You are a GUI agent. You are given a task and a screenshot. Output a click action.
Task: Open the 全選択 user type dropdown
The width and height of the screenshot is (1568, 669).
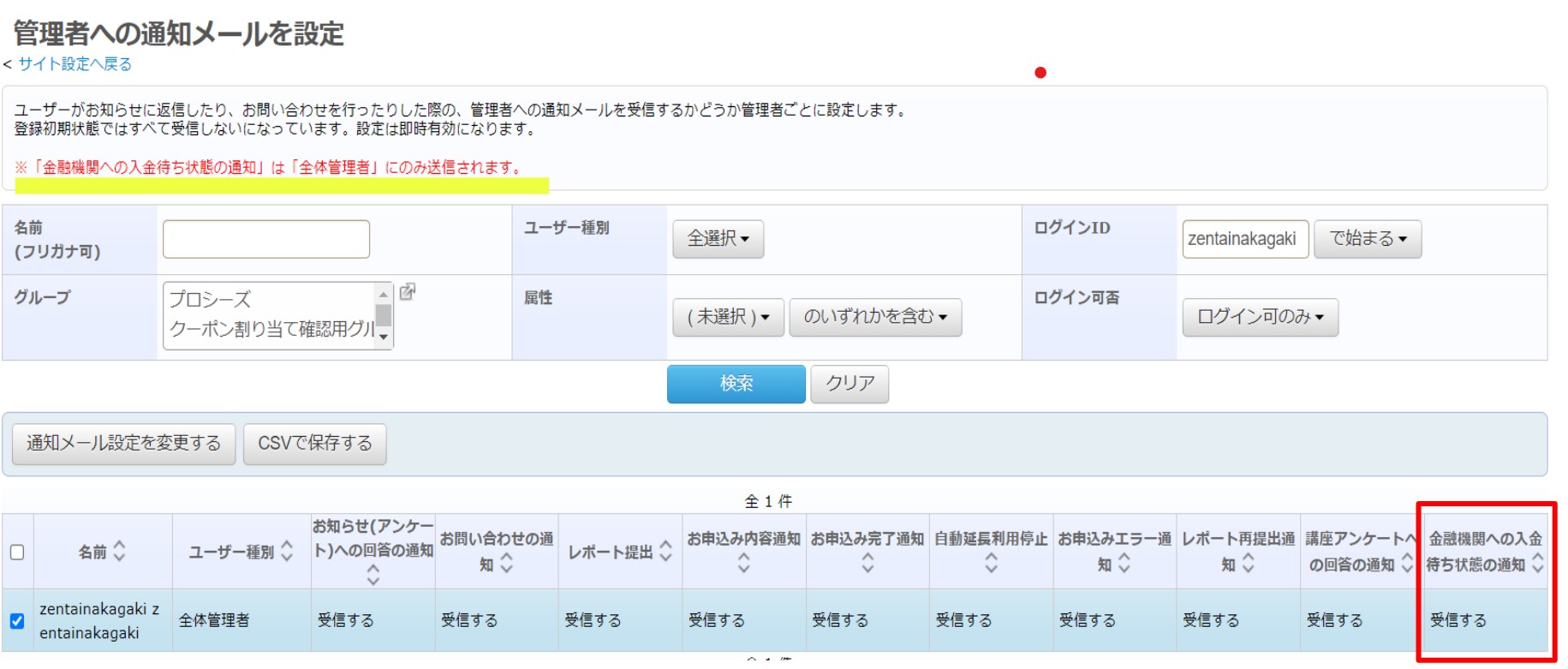click(x=718, y=239)
